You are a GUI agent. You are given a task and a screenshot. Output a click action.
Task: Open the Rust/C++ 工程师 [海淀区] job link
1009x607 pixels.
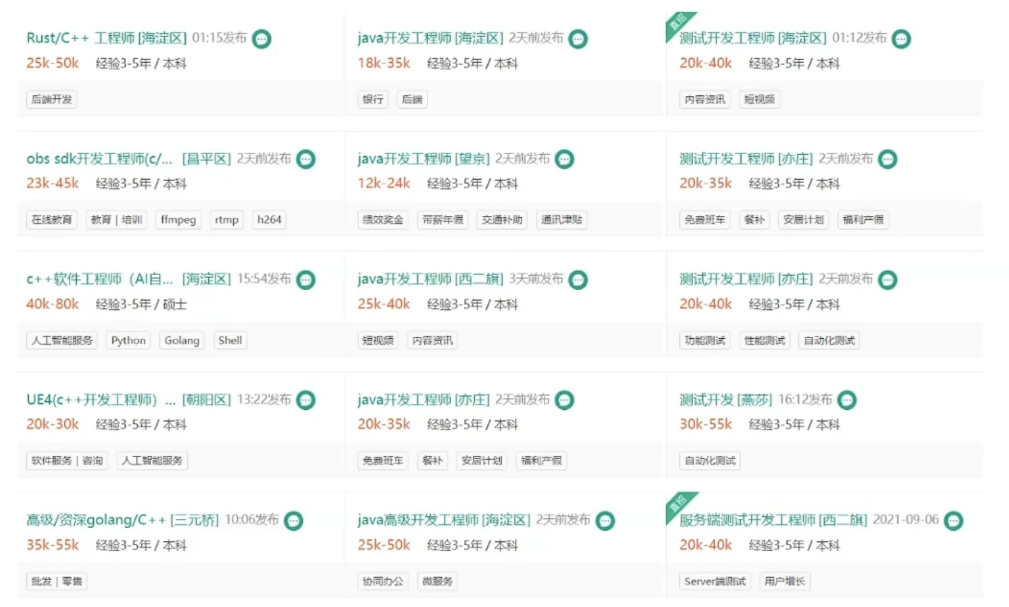[x=106, y=38]
